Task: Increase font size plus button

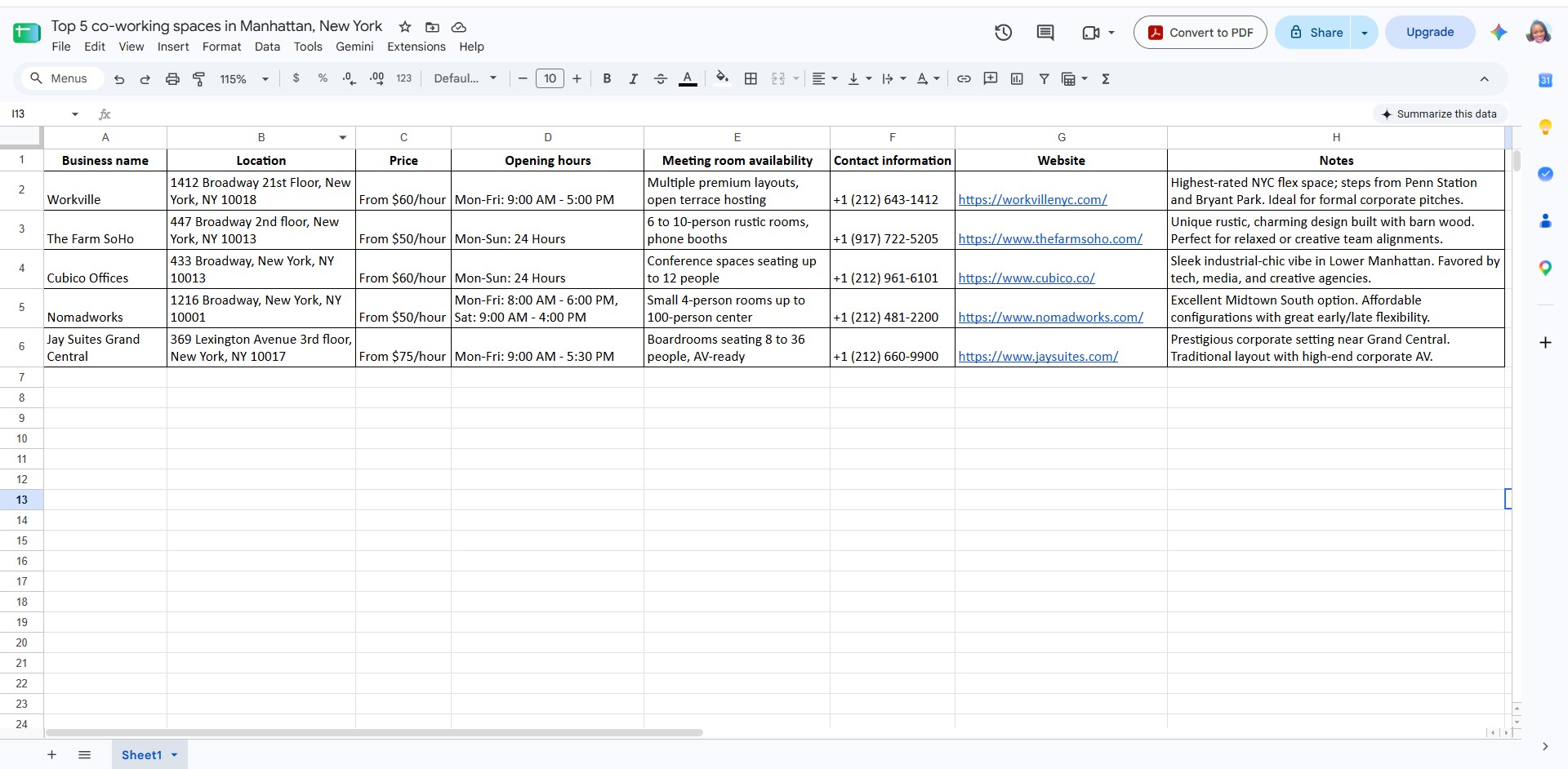Action: coord(577,78)
